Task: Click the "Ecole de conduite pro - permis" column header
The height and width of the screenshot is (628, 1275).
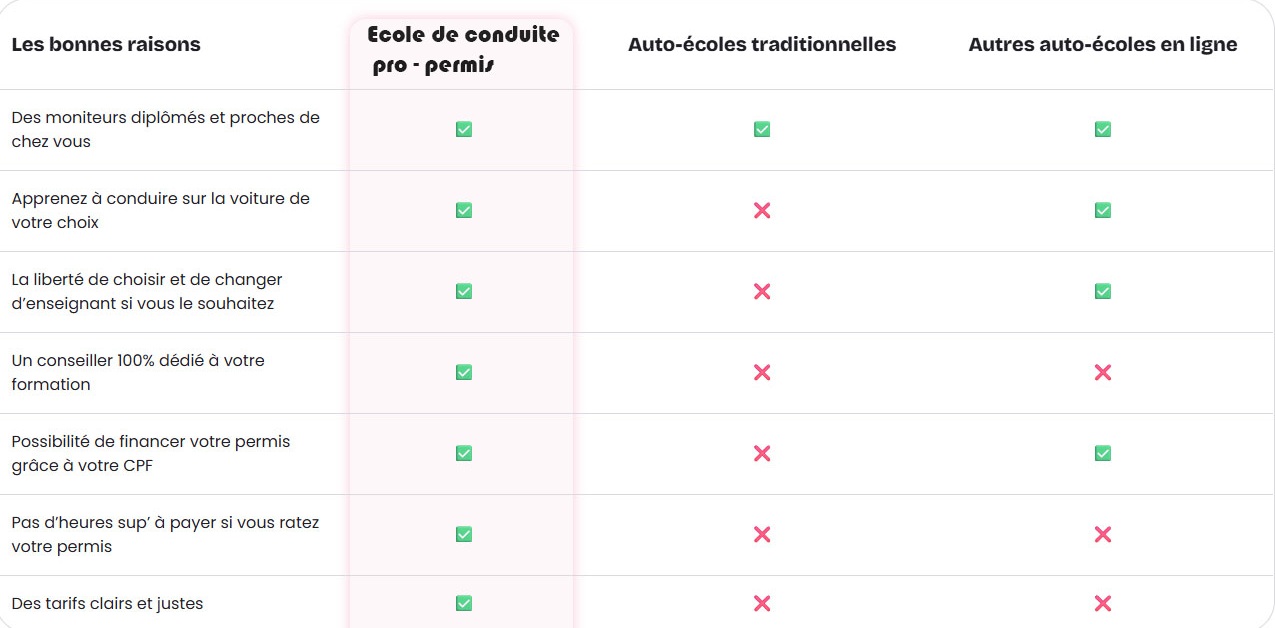Action: [x=462, y=50]
